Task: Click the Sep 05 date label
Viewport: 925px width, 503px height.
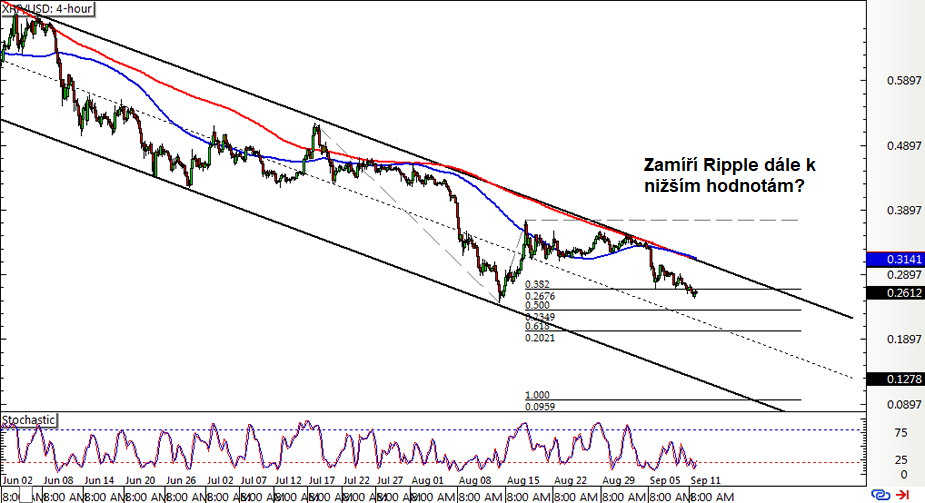Action: [x=665, y=481]
